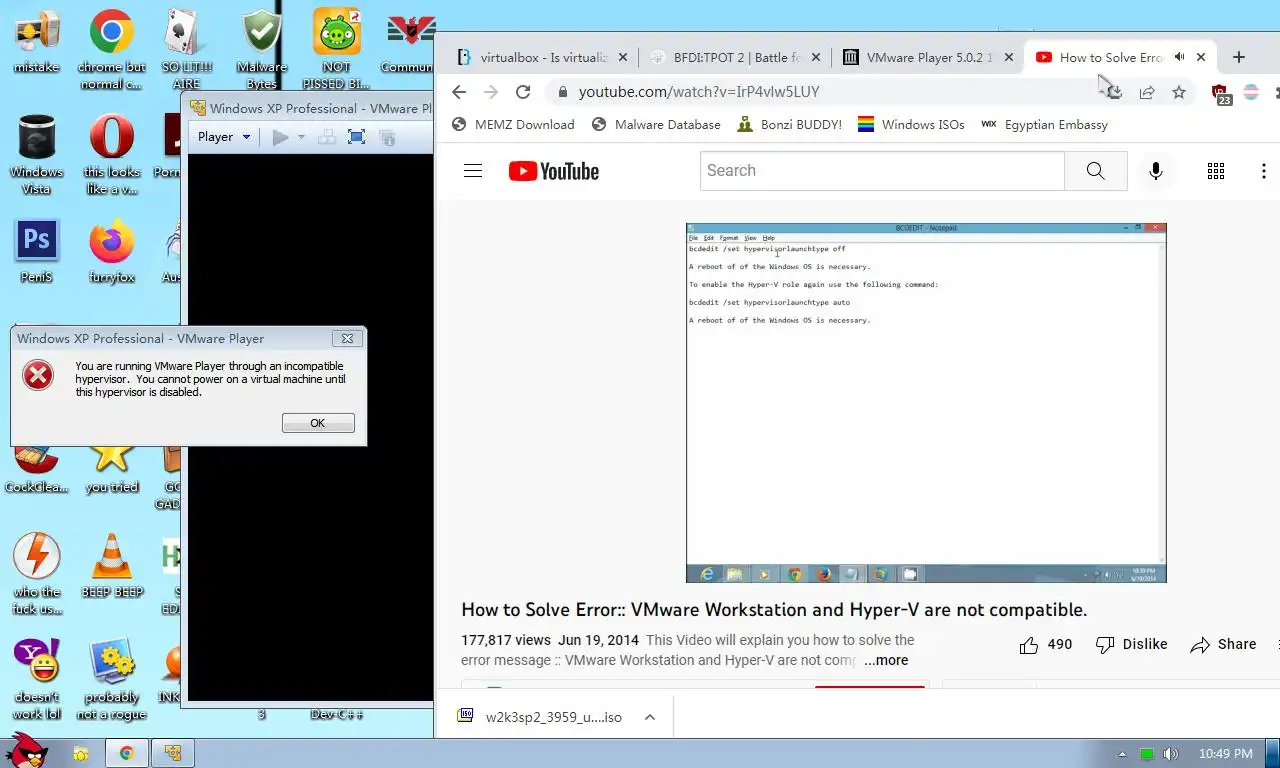The height and width of the screenshot is (768, 1280).
Task: Switch to VMware Player via taskbar button
Action: (172, 753)
